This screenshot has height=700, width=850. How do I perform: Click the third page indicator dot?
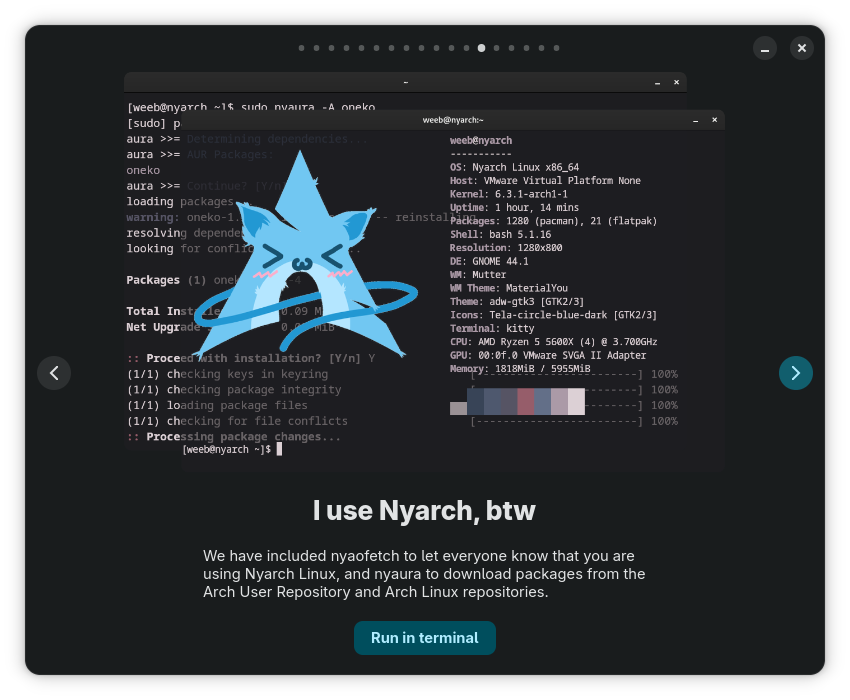[331, 48]
